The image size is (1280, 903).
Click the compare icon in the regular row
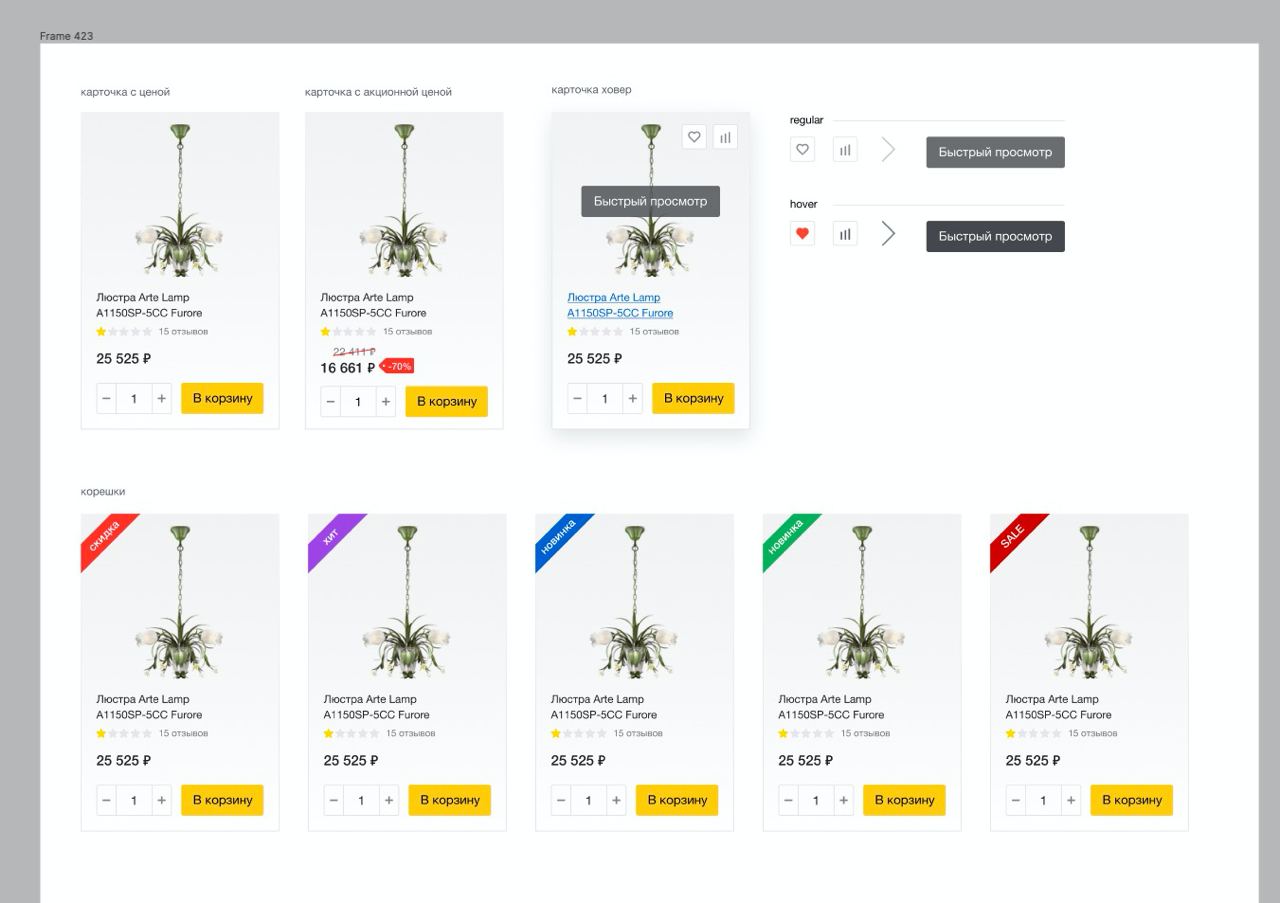845,150
